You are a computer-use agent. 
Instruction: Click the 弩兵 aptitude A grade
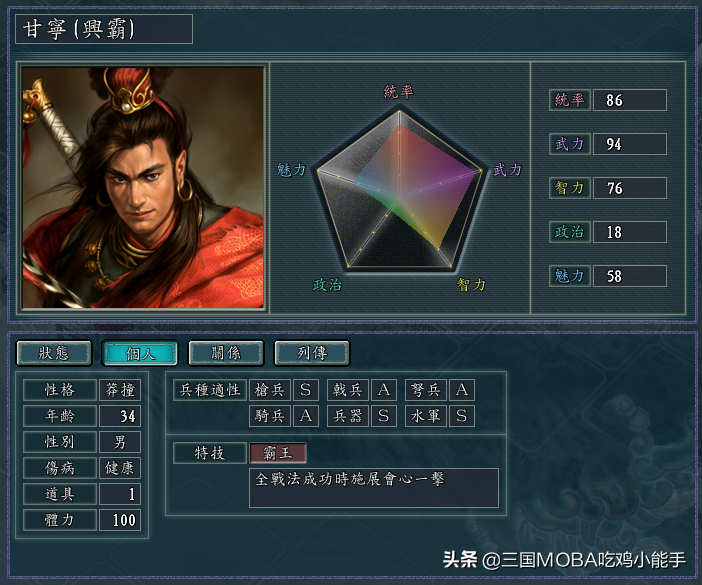[x=462, y=390]
